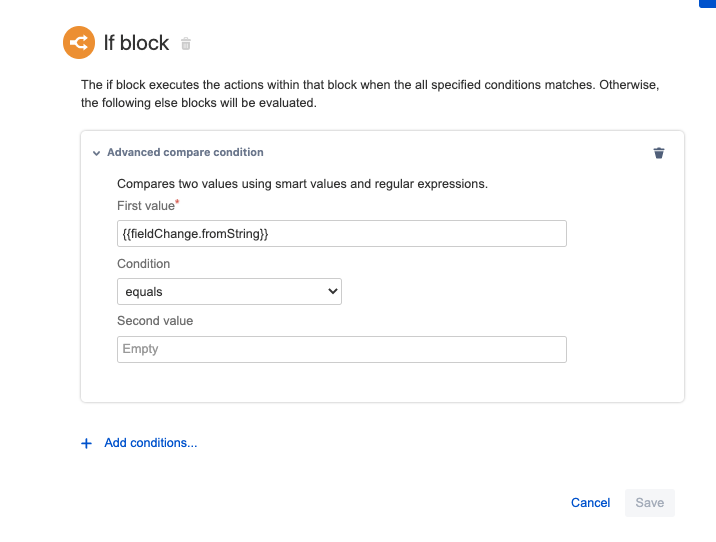The height and width of the screenshot is (542, 716).
Task: Click the Add conditions... link
Action: point(150,443)
